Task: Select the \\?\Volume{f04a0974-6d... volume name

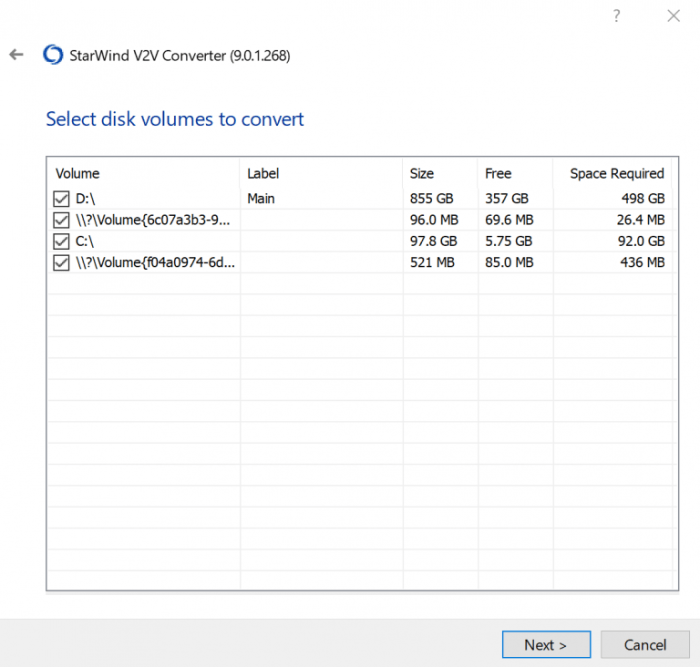Action: pyautogui.click(x=155, y=263)
